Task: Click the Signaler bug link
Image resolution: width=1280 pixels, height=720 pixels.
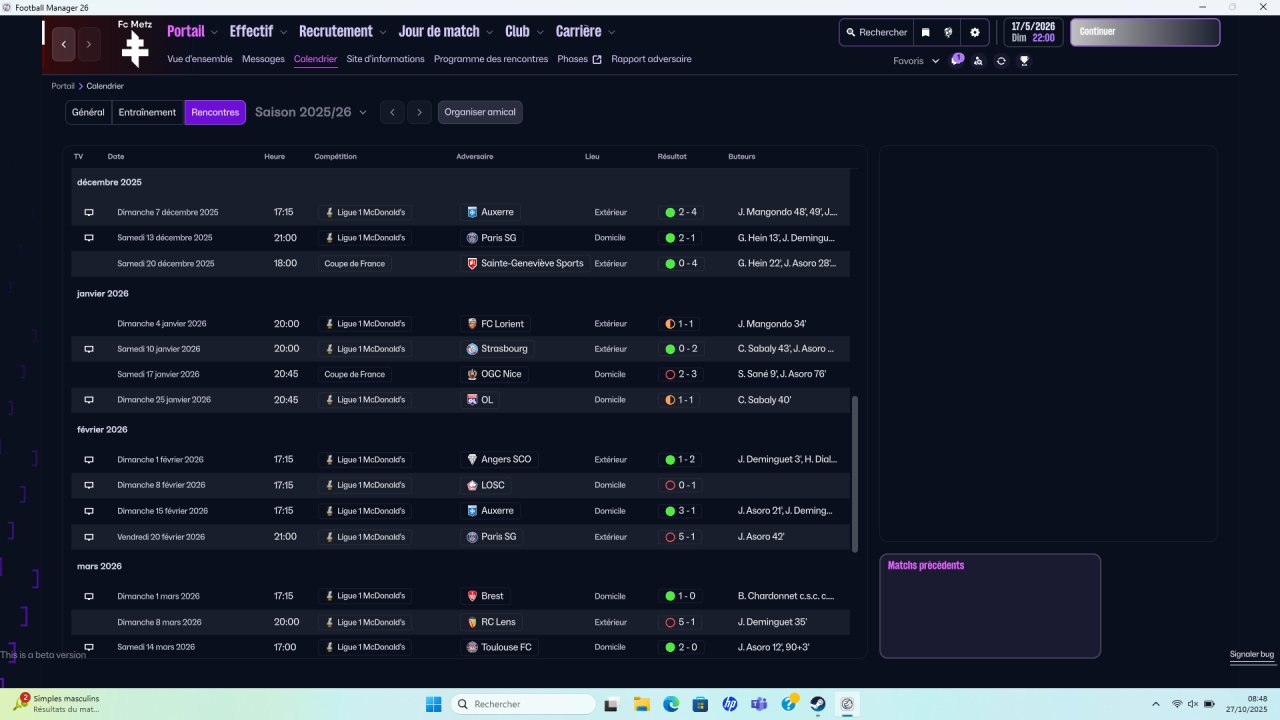Action: pyautogui.click(x=1252, y=654)
